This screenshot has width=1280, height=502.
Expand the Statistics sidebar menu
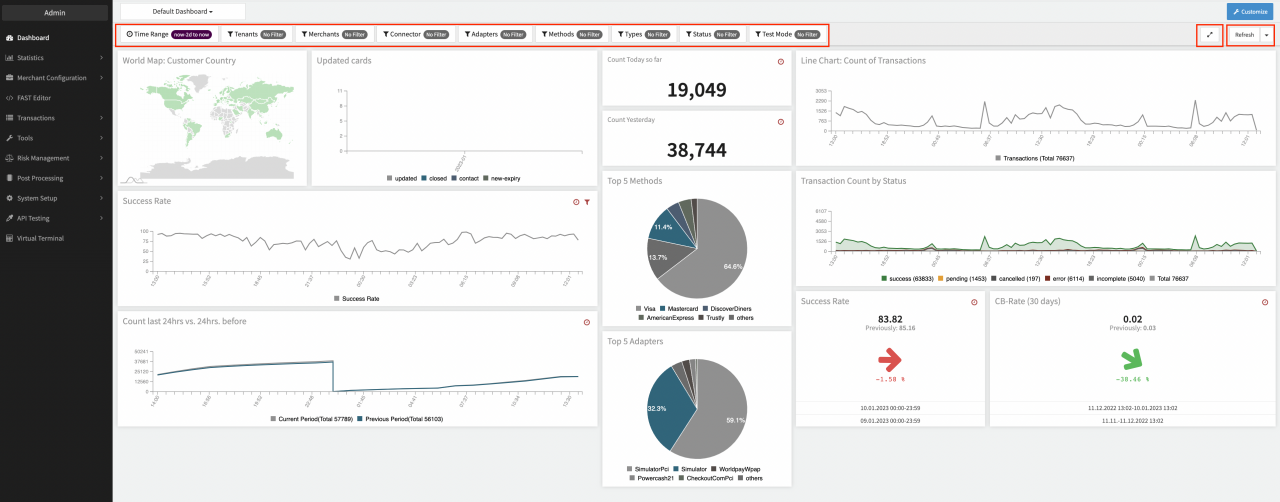[x=30, y=58]
